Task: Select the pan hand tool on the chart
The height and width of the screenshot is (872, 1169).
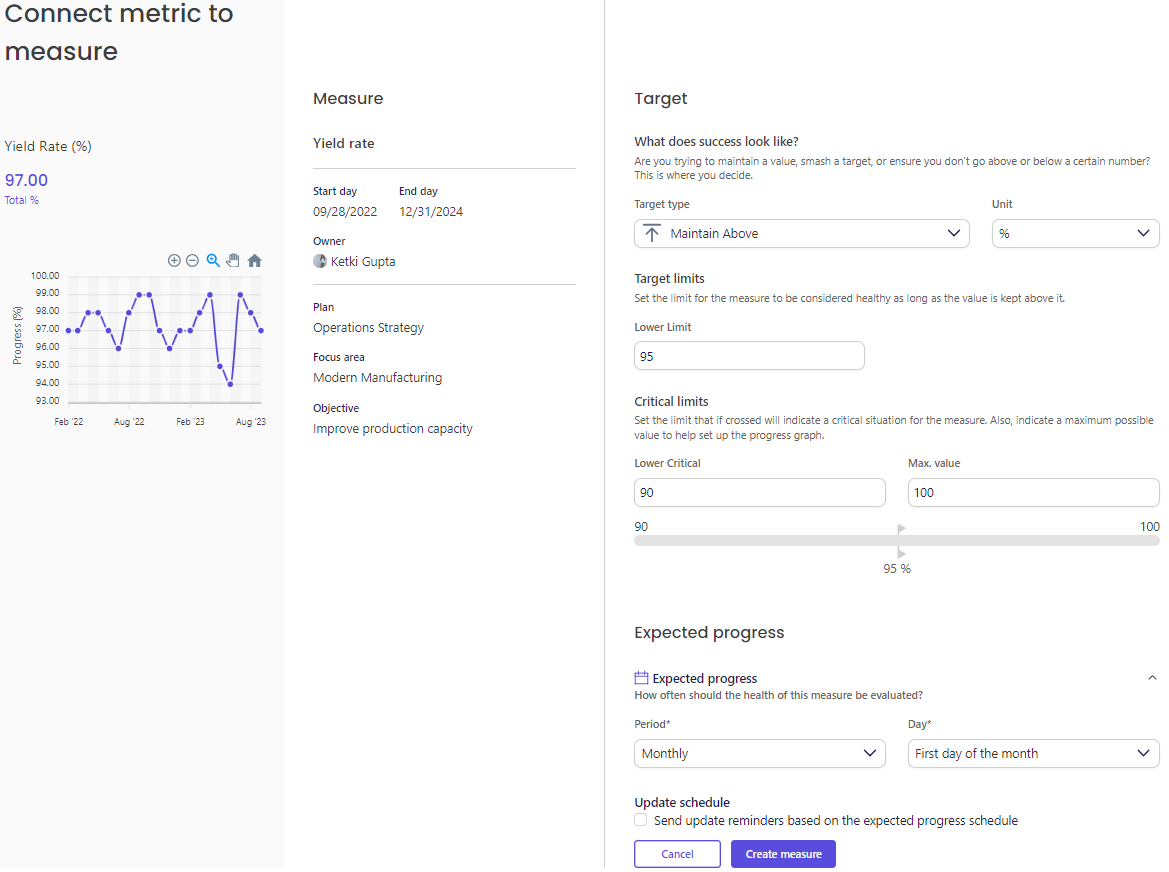Action: coord(232,260)
